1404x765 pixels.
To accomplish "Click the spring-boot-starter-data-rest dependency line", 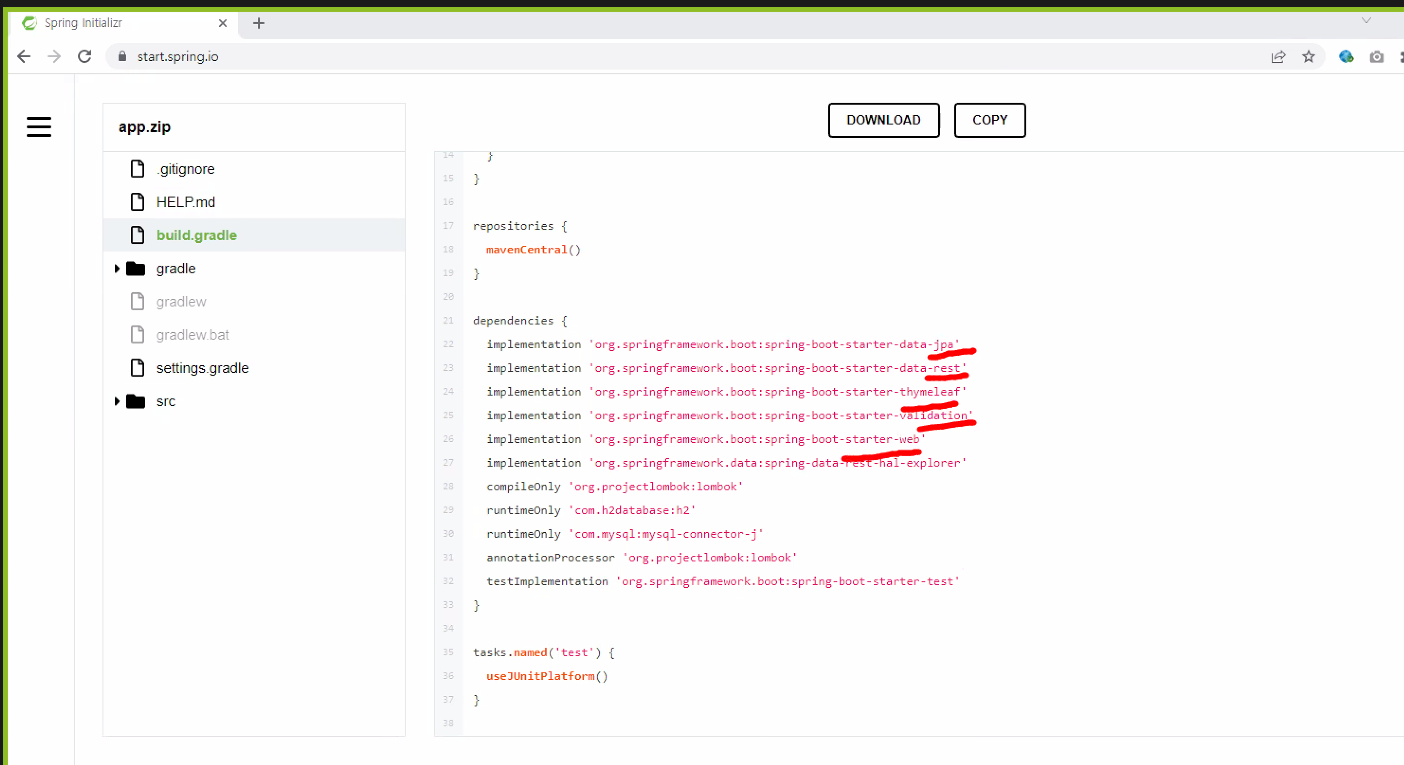I will (x=727, y=368).
